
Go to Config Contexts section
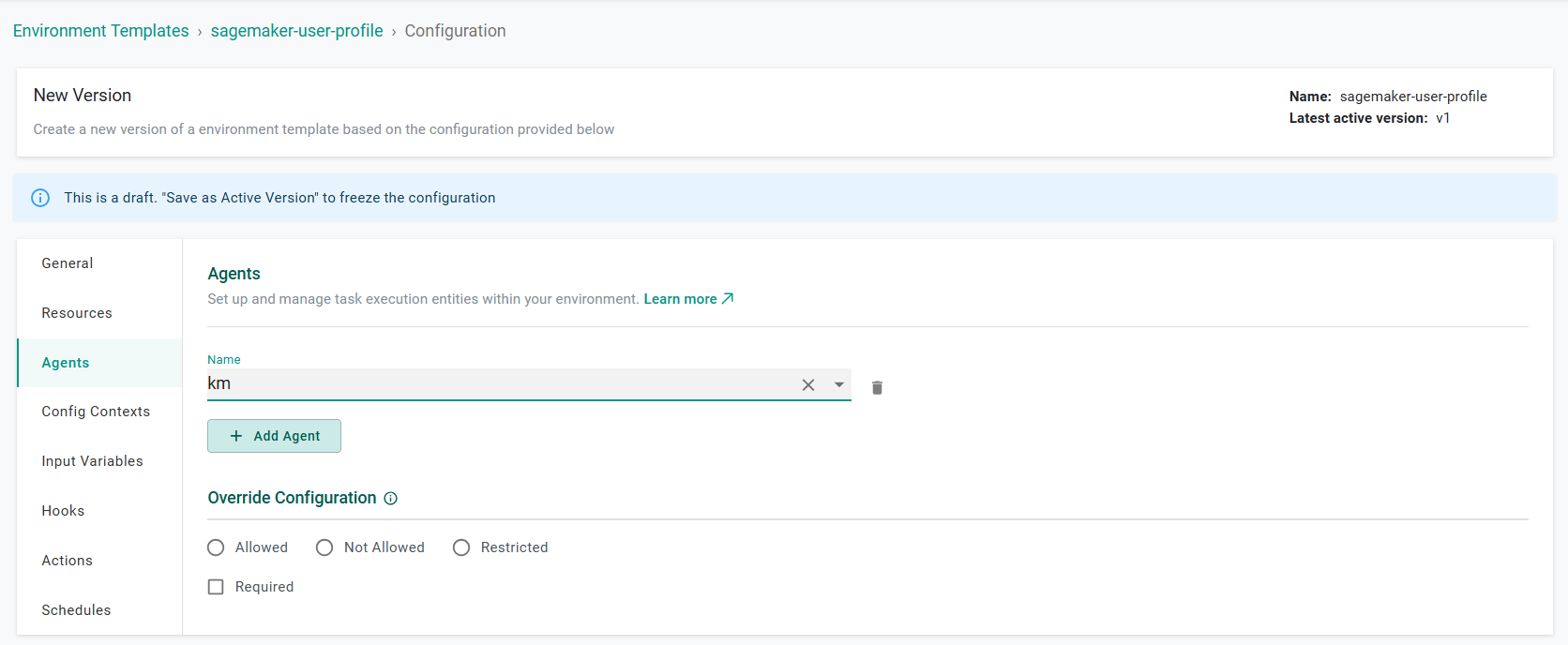coord(96,412)
